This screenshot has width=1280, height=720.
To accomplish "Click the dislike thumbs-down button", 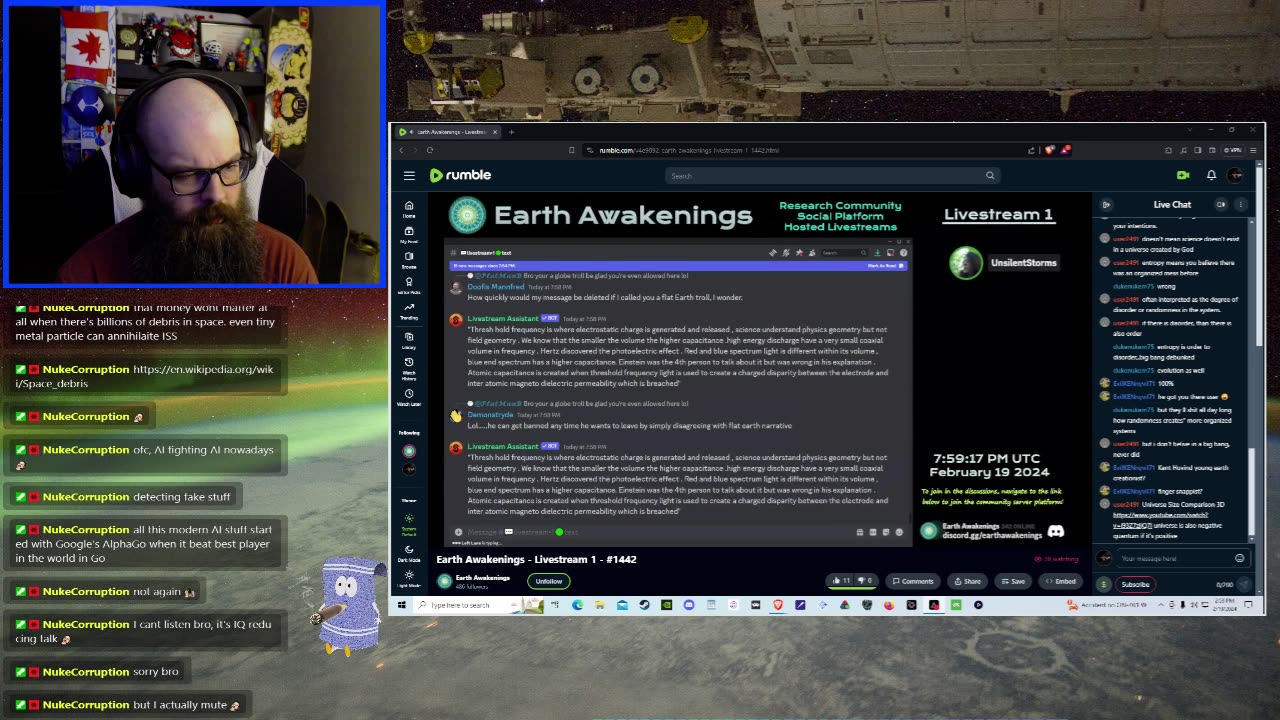I will [865, 581].
